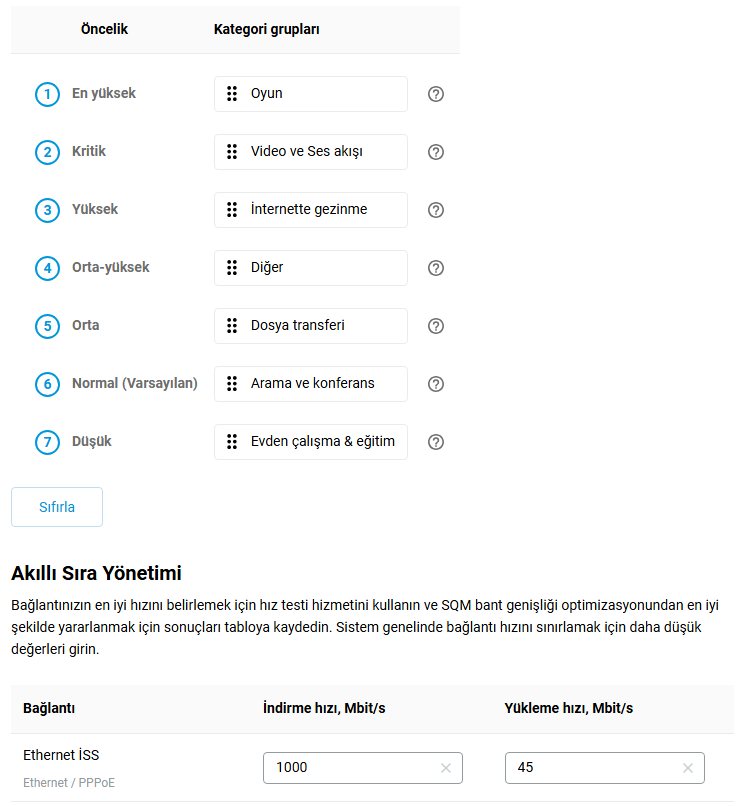743x806 pixels.
Task: Select the Evden çalışma & eğitim box
Action: 311,442
